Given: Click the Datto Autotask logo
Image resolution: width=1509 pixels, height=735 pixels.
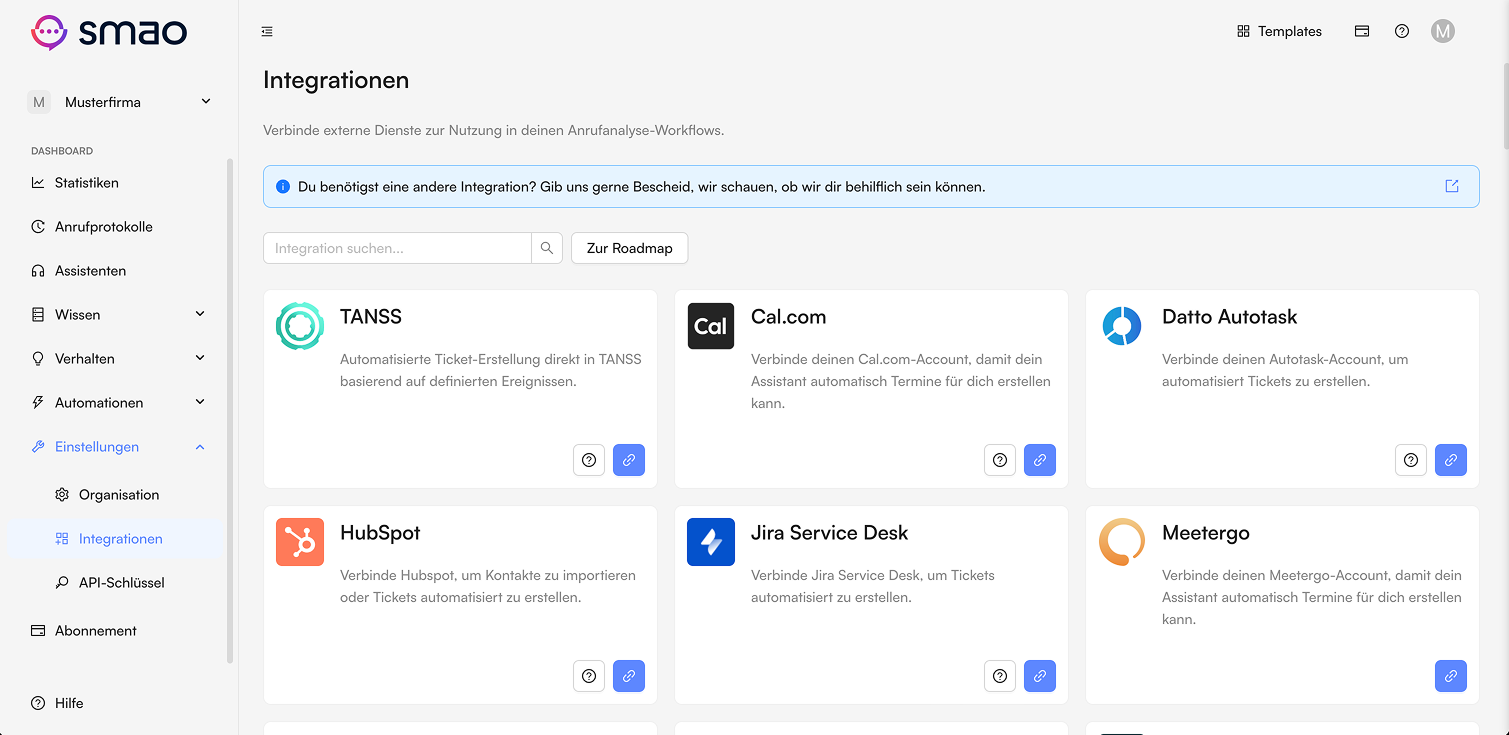Looking at the screenshot, I should (1122, 326).
